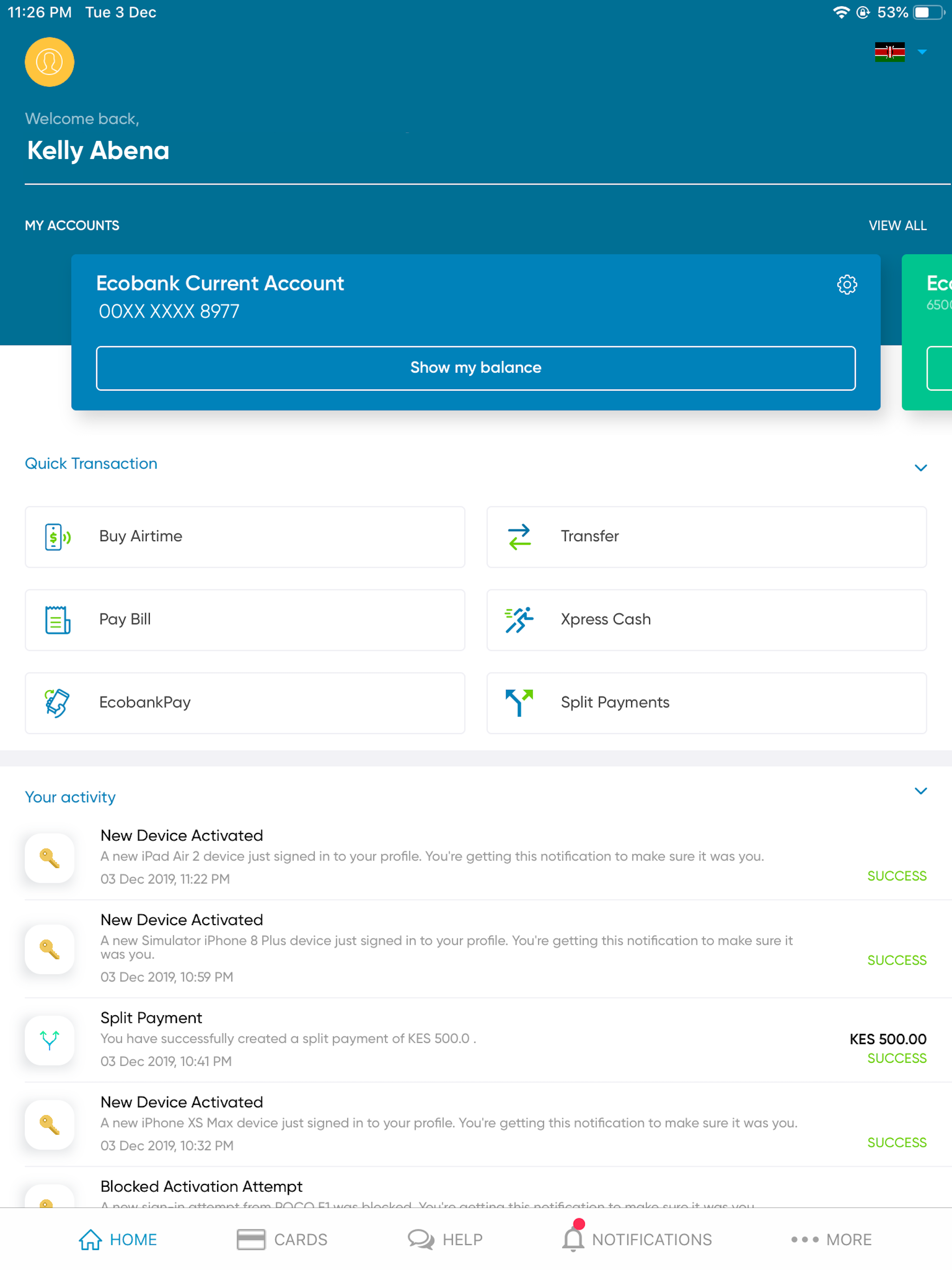Open the Notifications tab
Image resolution: width=952 pixels, height=1270 pixels.
coord(637,1240)
